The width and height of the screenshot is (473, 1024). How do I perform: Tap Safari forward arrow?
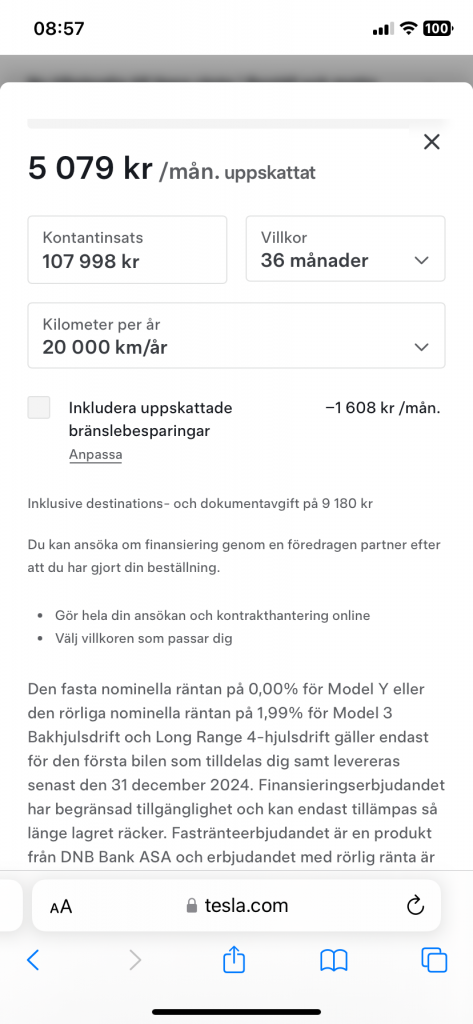point(135,959)
